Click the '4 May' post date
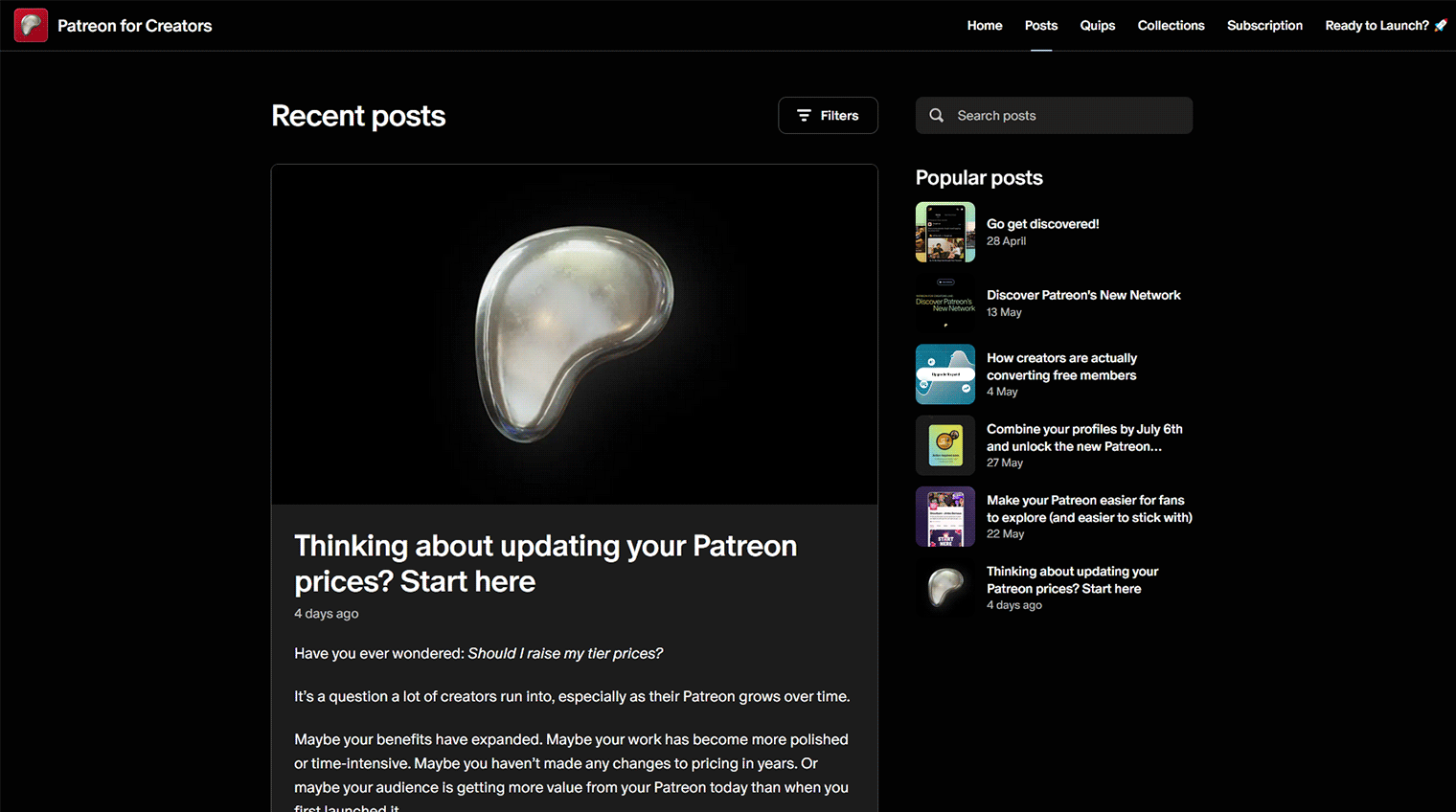Screen dimensions: 1456x812 click(1002, 392)
